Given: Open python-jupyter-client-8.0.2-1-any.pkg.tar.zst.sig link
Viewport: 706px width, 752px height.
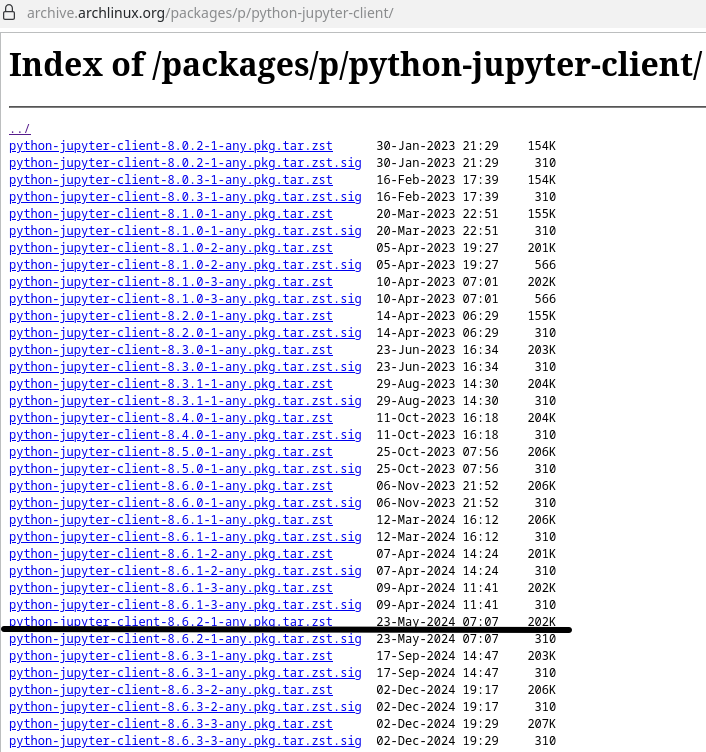Looking at the screenshot, I should coord(185,163).
